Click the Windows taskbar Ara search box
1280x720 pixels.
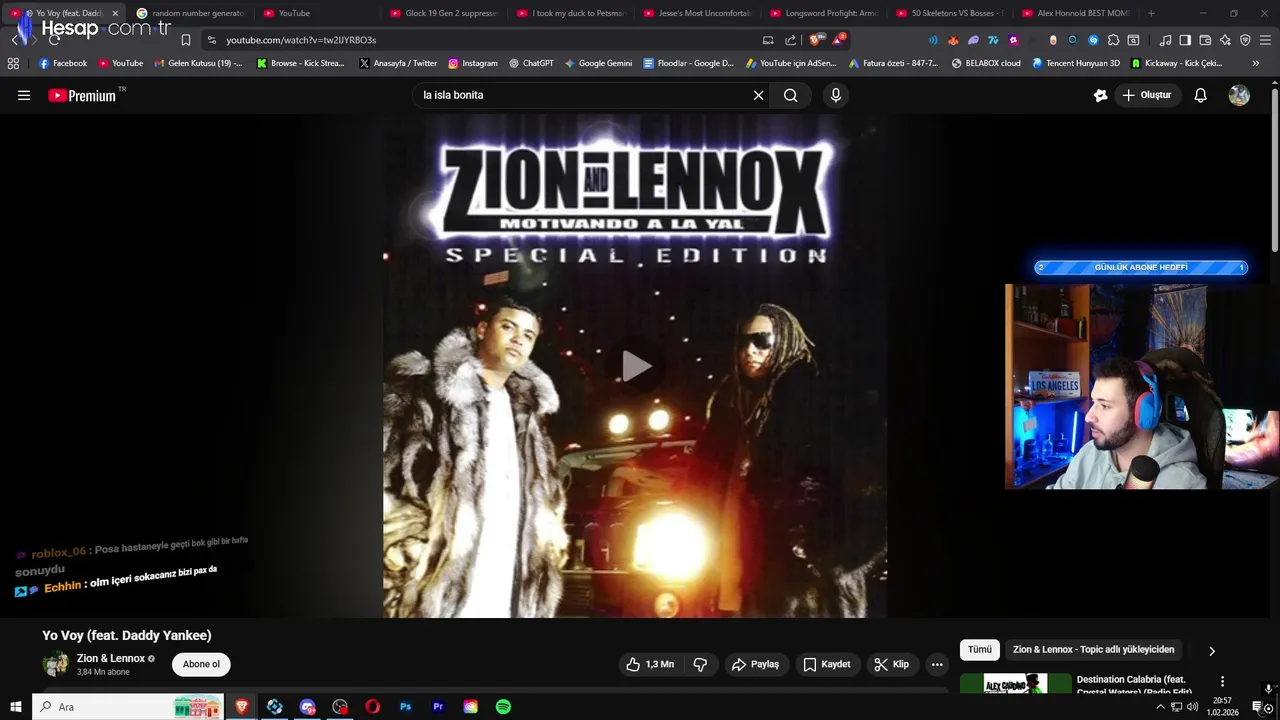(128, 707)
